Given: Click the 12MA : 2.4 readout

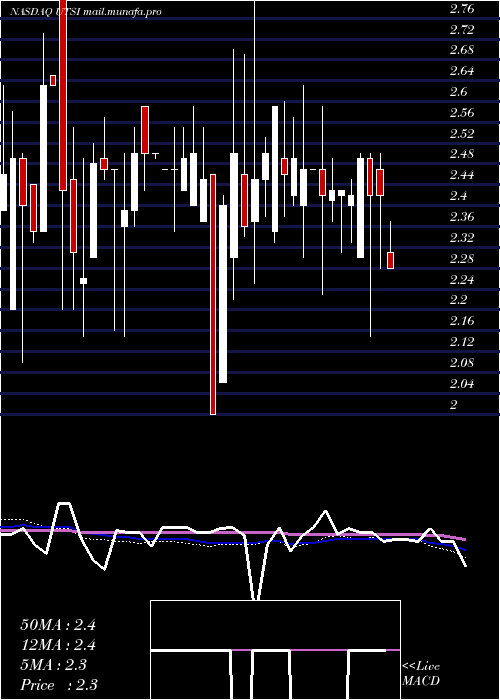Looking at the screenshot, I should tap(58, 645).
